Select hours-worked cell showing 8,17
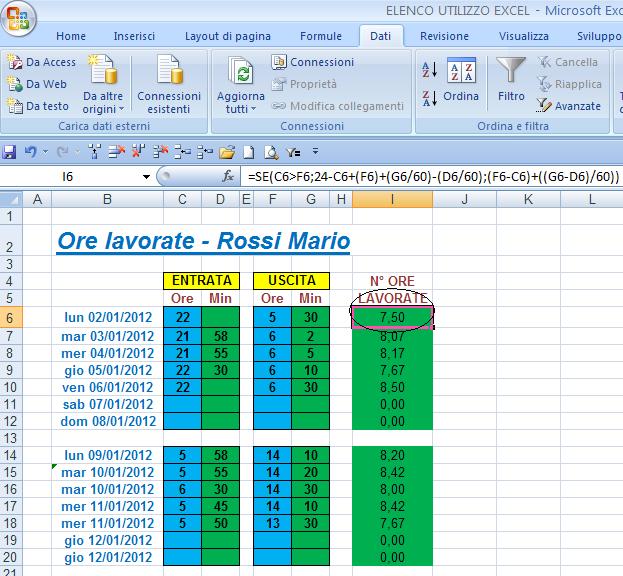This screenshot has height=576, width=623. [392, 353]
